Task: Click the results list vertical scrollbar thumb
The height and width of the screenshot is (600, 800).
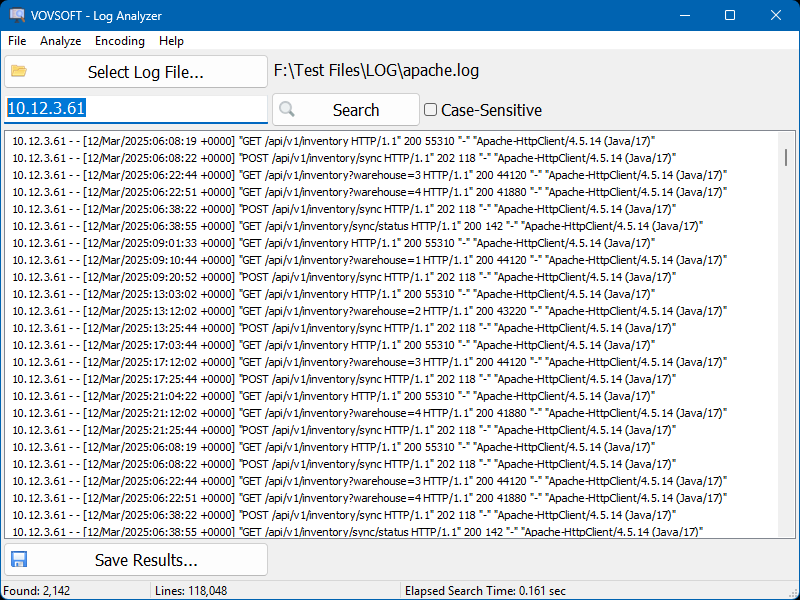Action: tap(786, 158)
